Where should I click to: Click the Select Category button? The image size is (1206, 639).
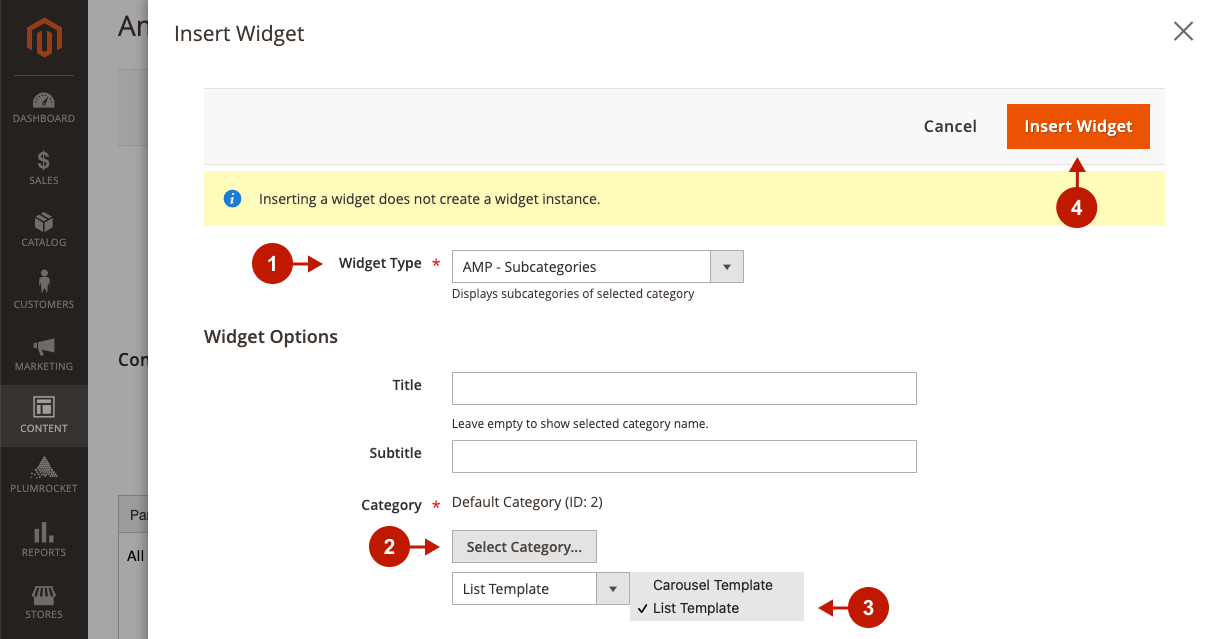(524, 546)
